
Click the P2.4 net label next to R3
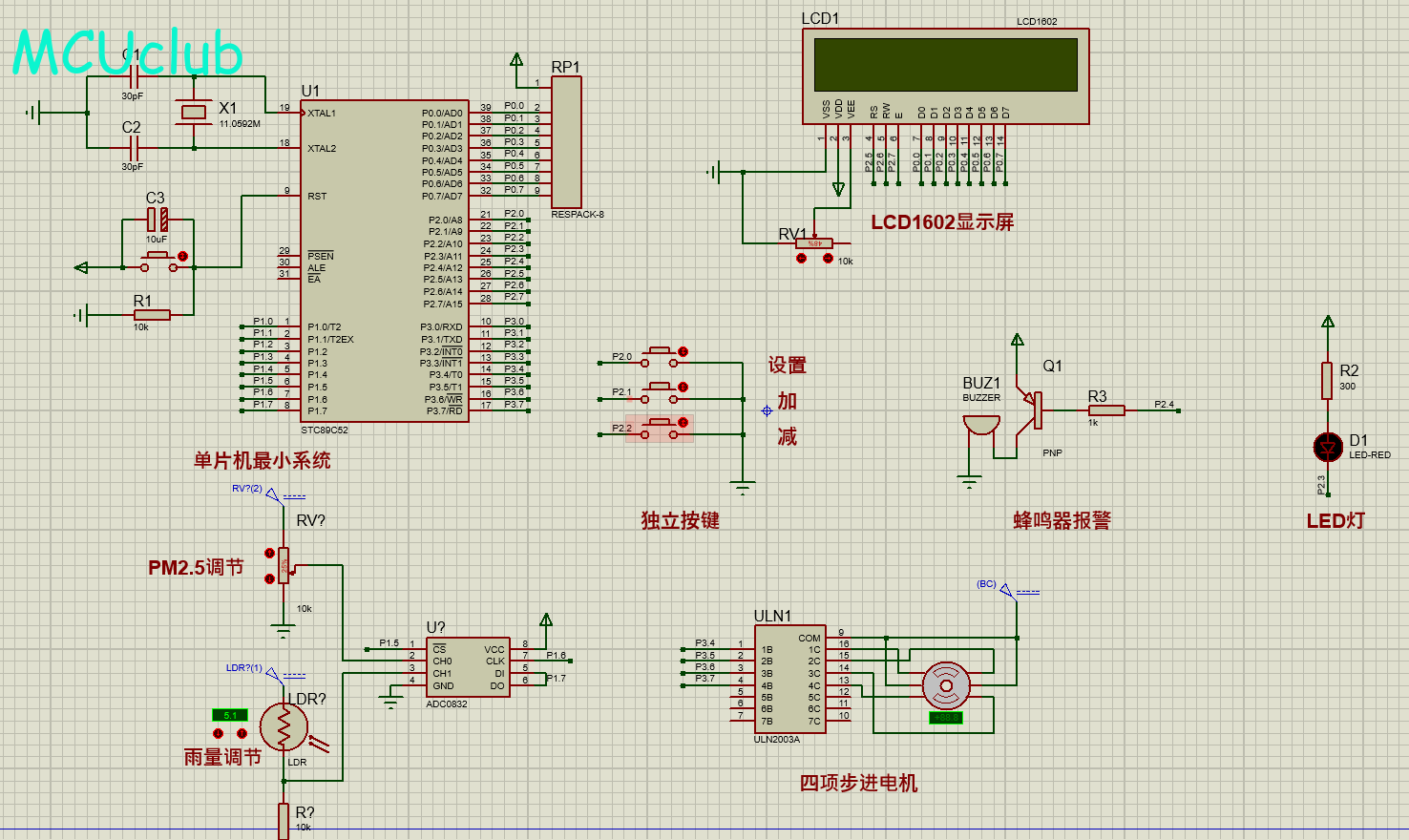pos(1164,404)
